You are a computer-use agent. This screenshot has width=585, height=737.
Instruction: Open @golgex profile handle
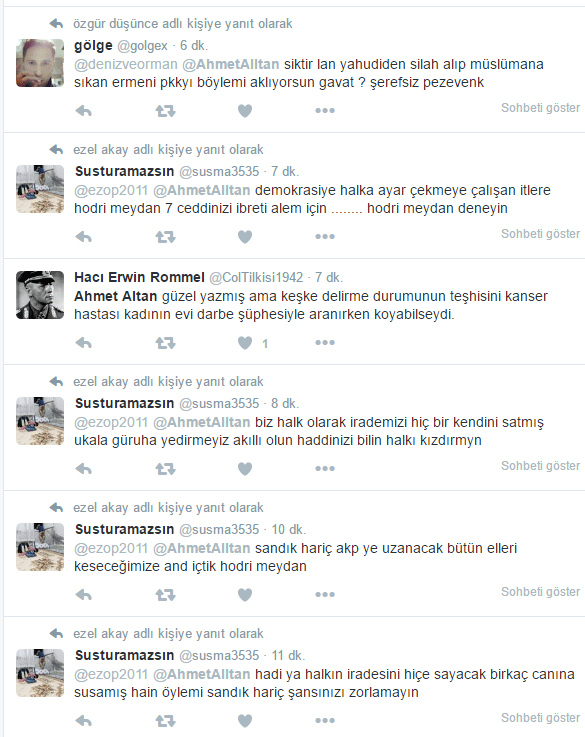[142, 46]
